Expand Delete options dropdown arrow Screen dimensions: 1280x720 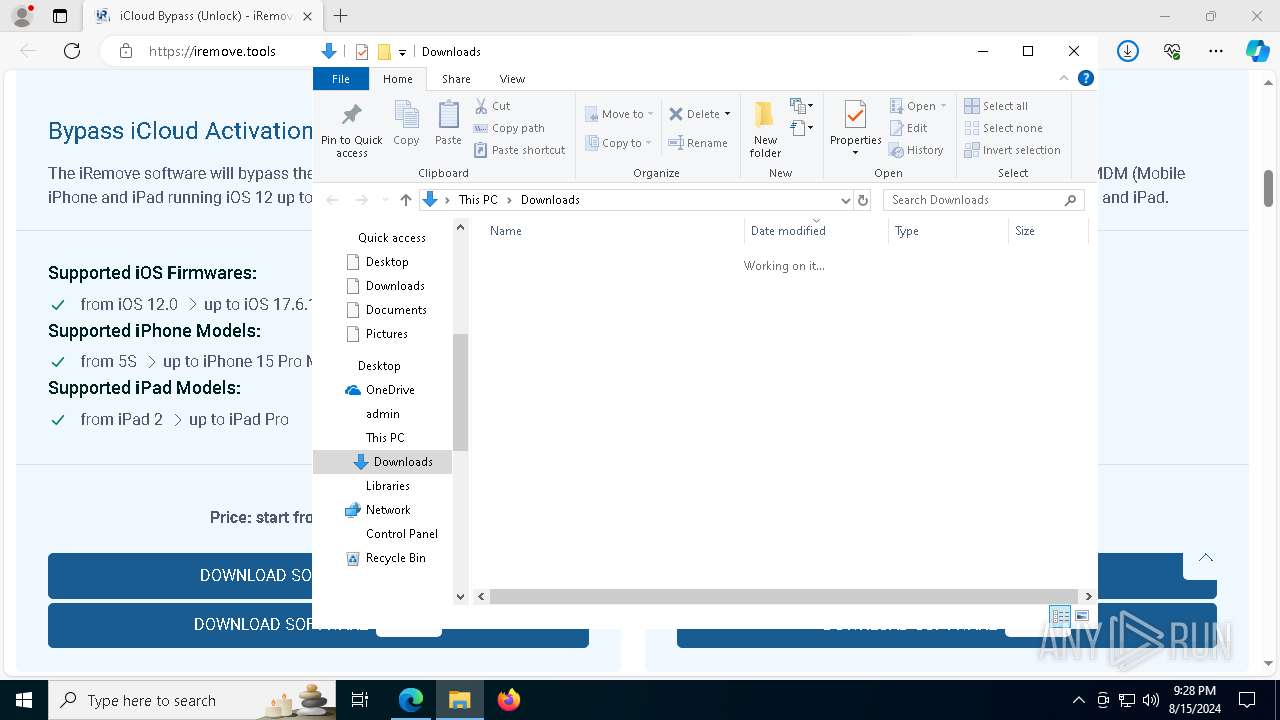[727, 114]
